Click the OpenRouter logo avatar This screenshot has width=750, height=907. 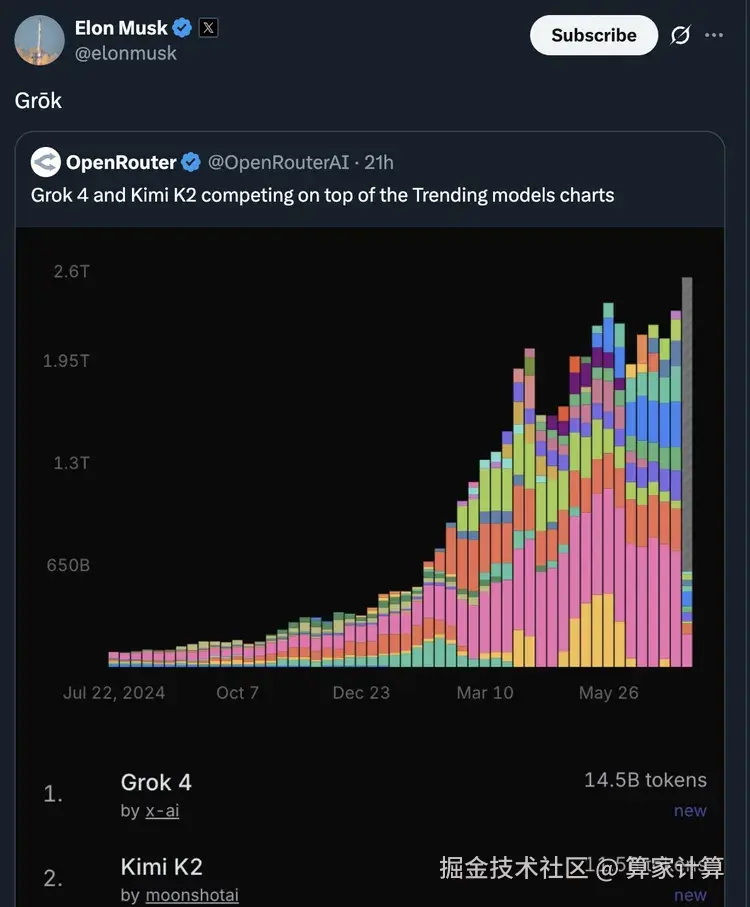tap(45, 162)
